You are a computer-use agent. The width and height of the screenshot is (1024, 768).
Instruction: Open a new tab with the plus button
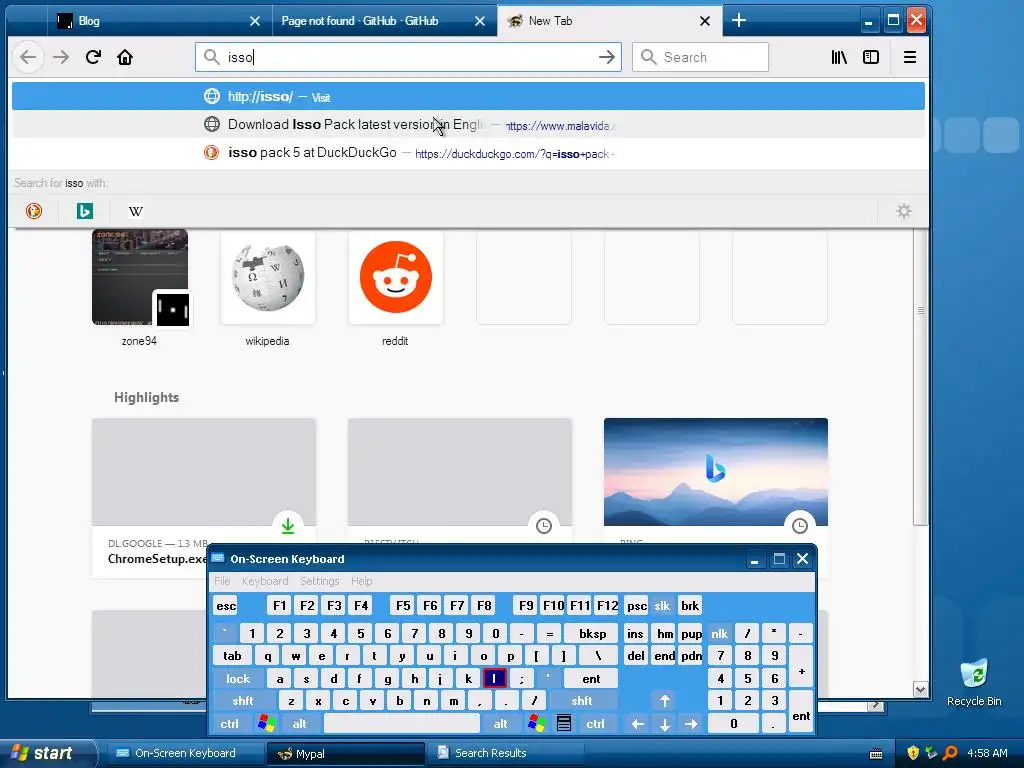[x=739, y=20]
